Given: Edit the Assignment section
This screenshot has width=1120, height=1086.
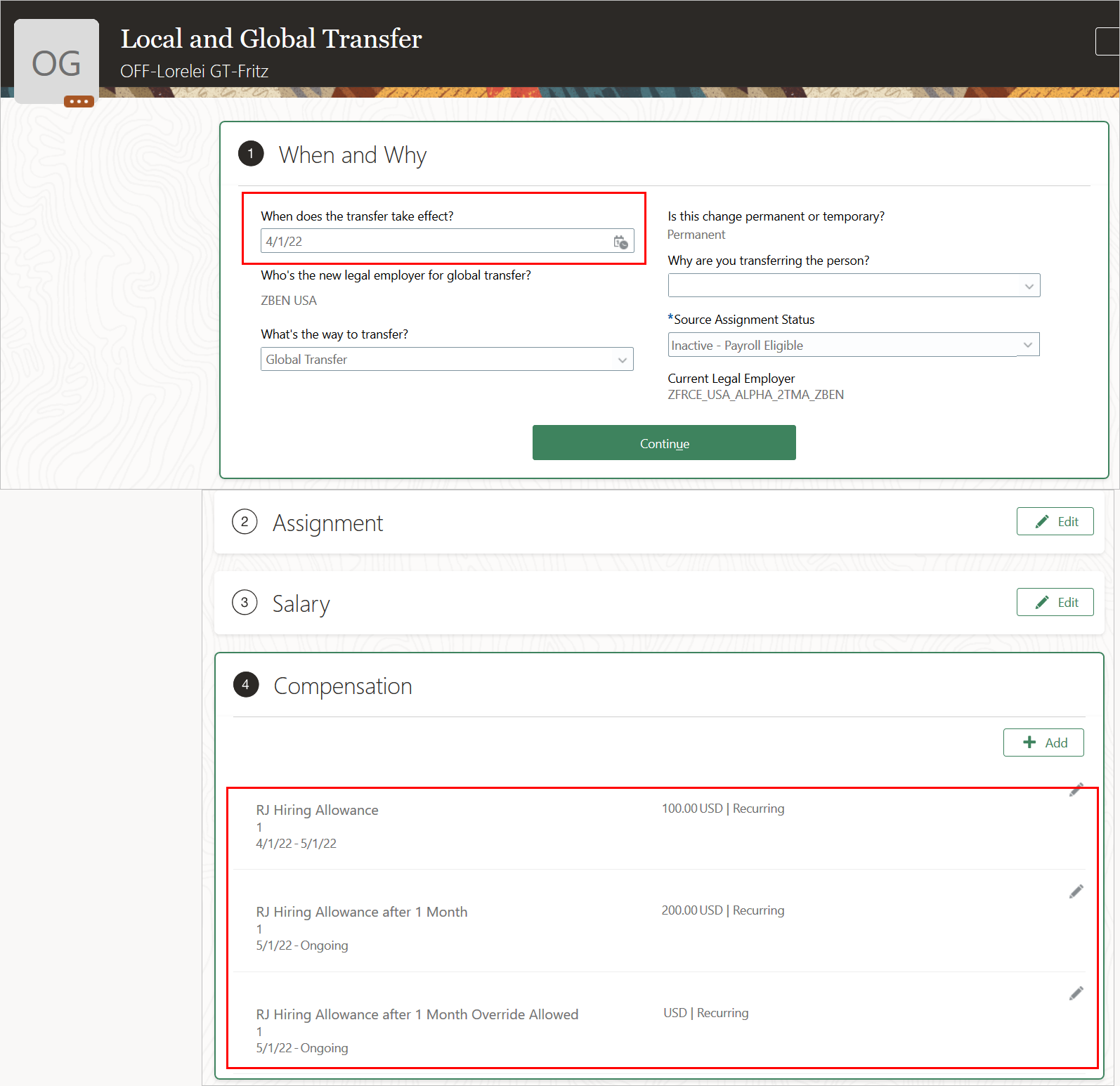Looking at the screenshot, I should [1055, 522].
